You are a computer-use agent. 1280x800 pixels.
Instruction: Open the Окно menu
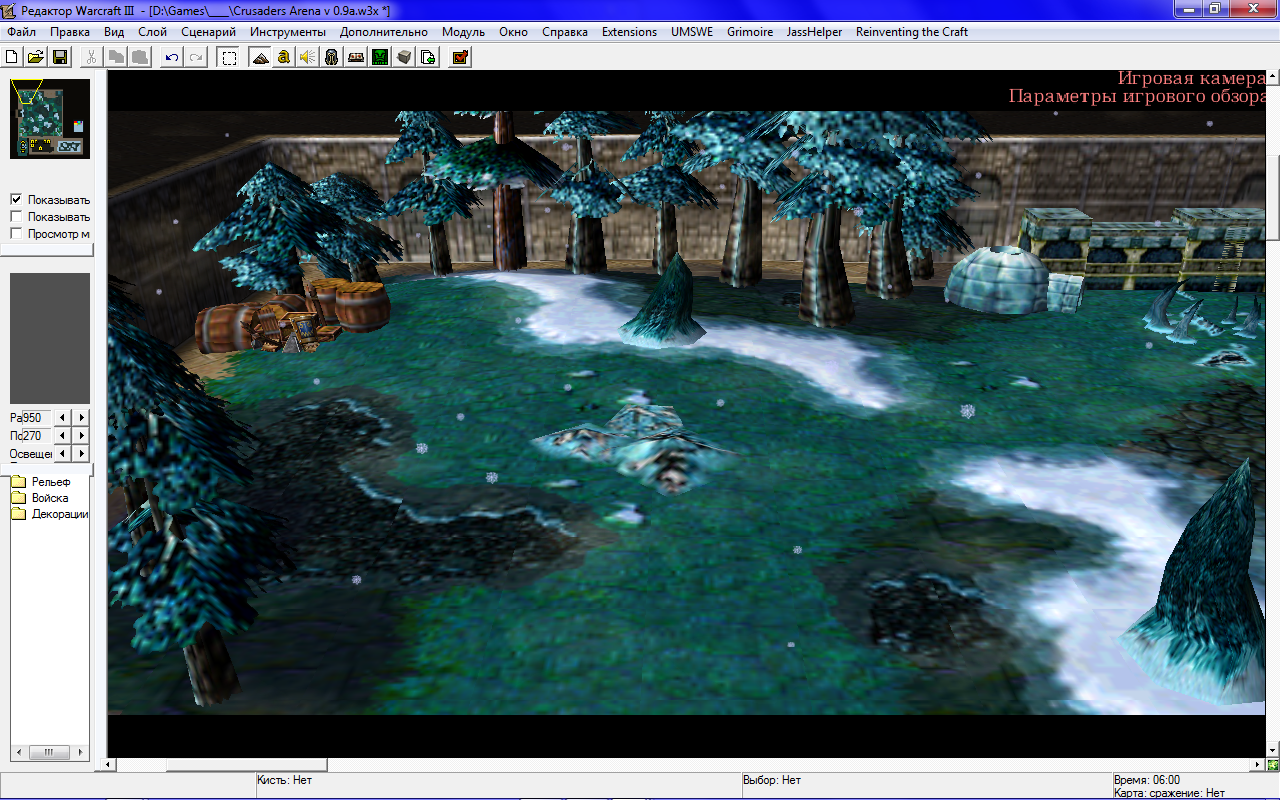tap(513, 32)
